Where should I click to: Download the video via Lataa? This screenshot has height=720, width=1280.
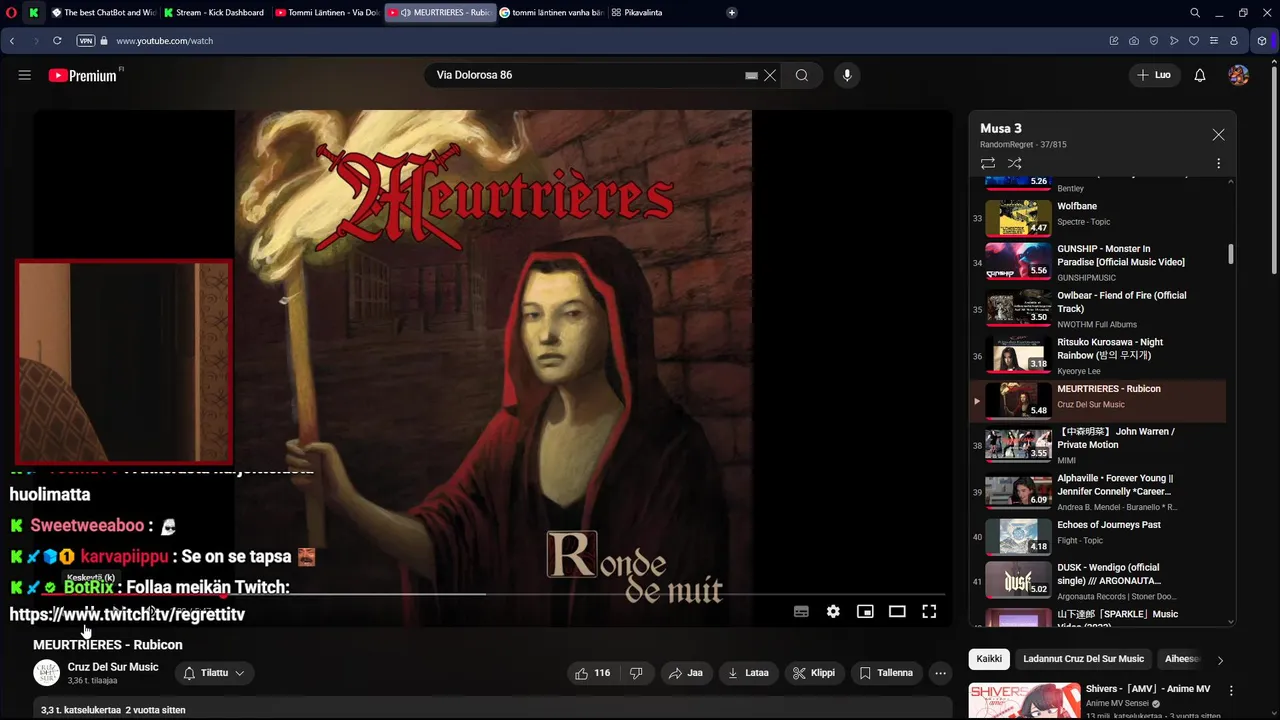749,673
